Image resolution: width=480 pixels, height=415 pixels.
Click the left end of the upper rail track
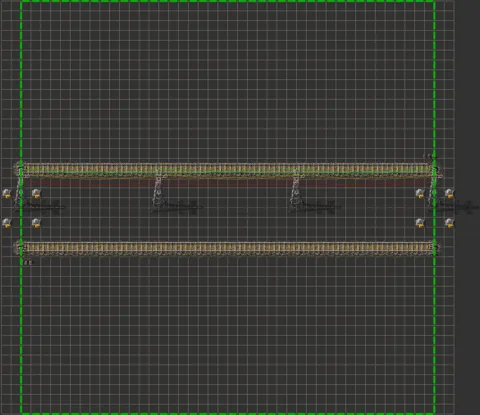[20, 169]
